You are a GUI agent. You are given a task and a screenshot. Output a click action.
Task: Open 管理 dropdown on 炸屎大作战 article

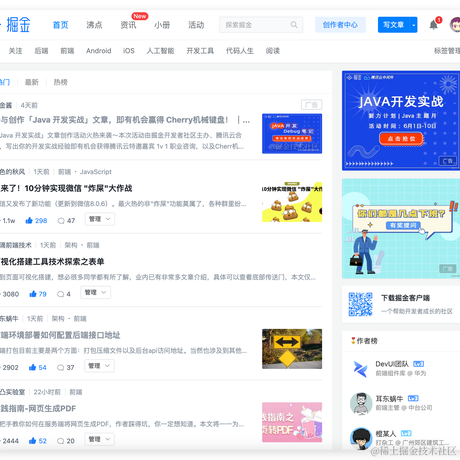100,219
